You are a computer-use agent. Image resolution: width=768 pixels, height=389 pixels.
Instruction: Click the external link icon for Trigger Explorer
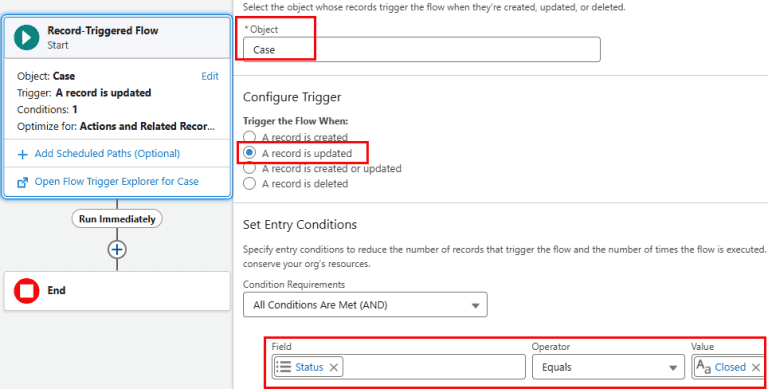[23, 182]
